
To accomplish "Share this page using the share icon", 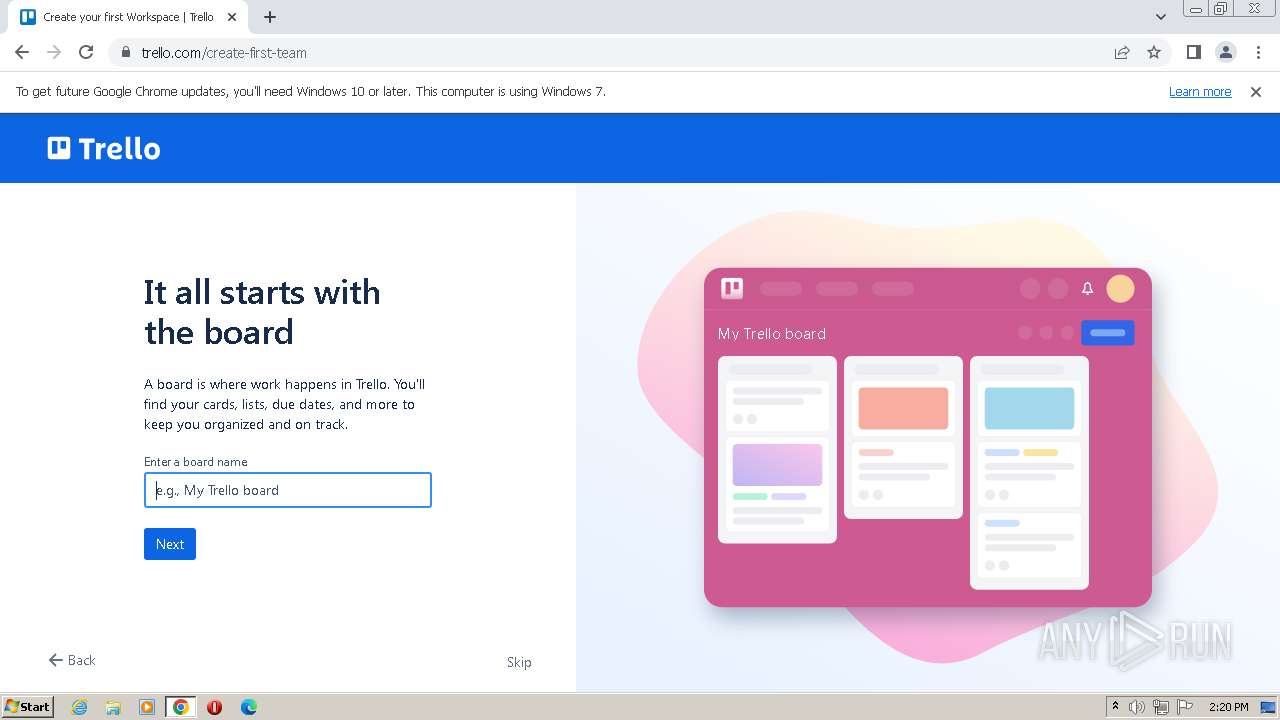I will coord(1122,53).
